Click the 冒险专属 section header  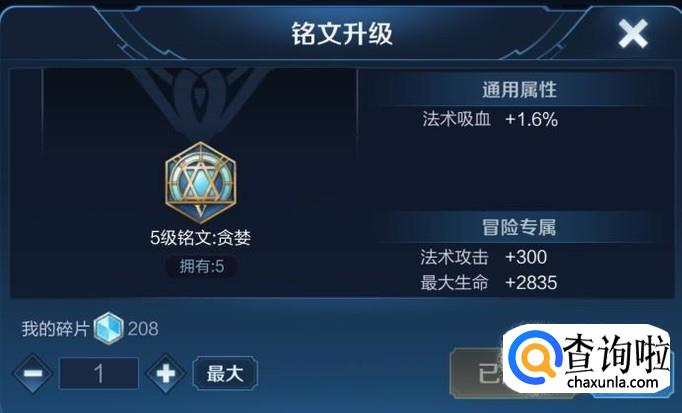519,227
